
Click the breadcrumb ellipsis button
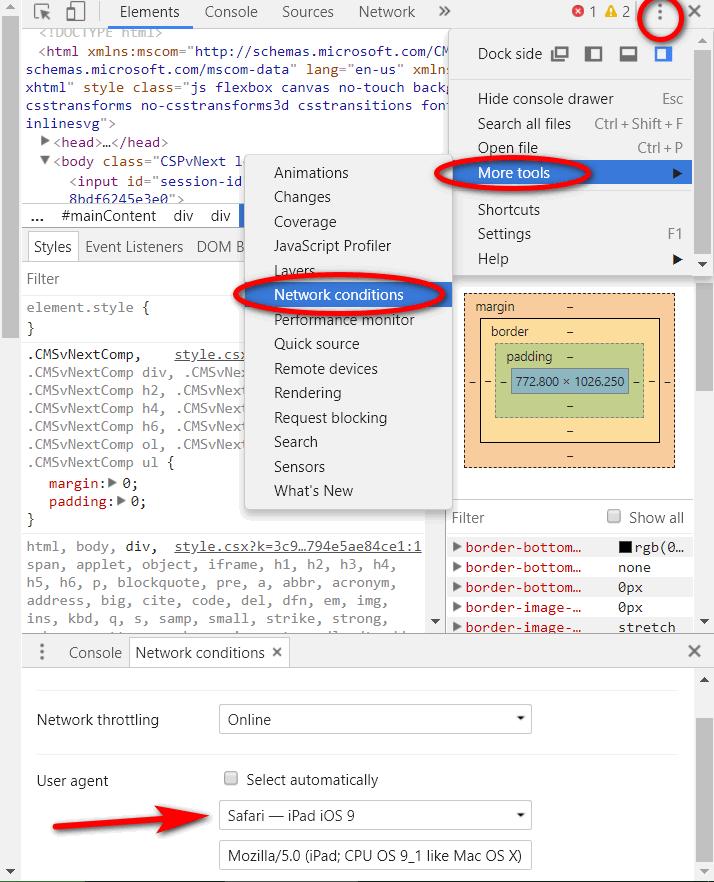(37, 217)
